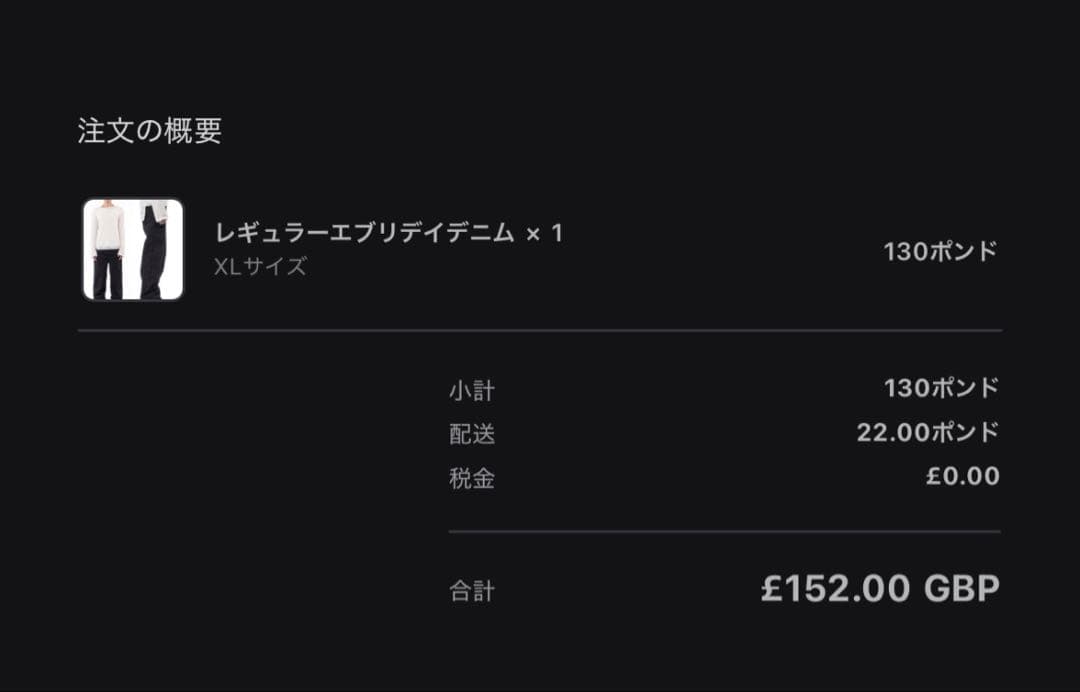The image size is (1080, 692).
Task: Select the 注文の概要 heading
Action: pos(150,131)
